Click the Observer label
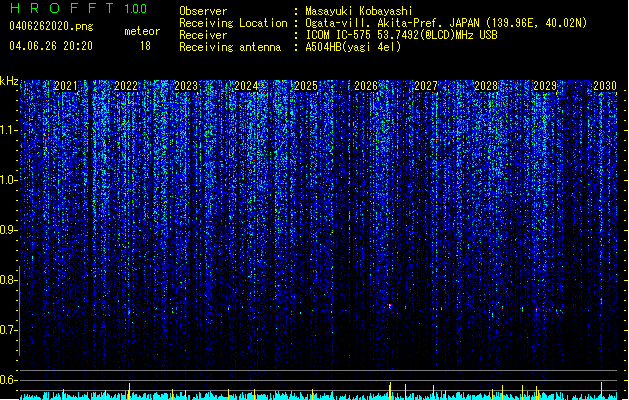Screen dimensions: 629x400 tap(203, 11)
